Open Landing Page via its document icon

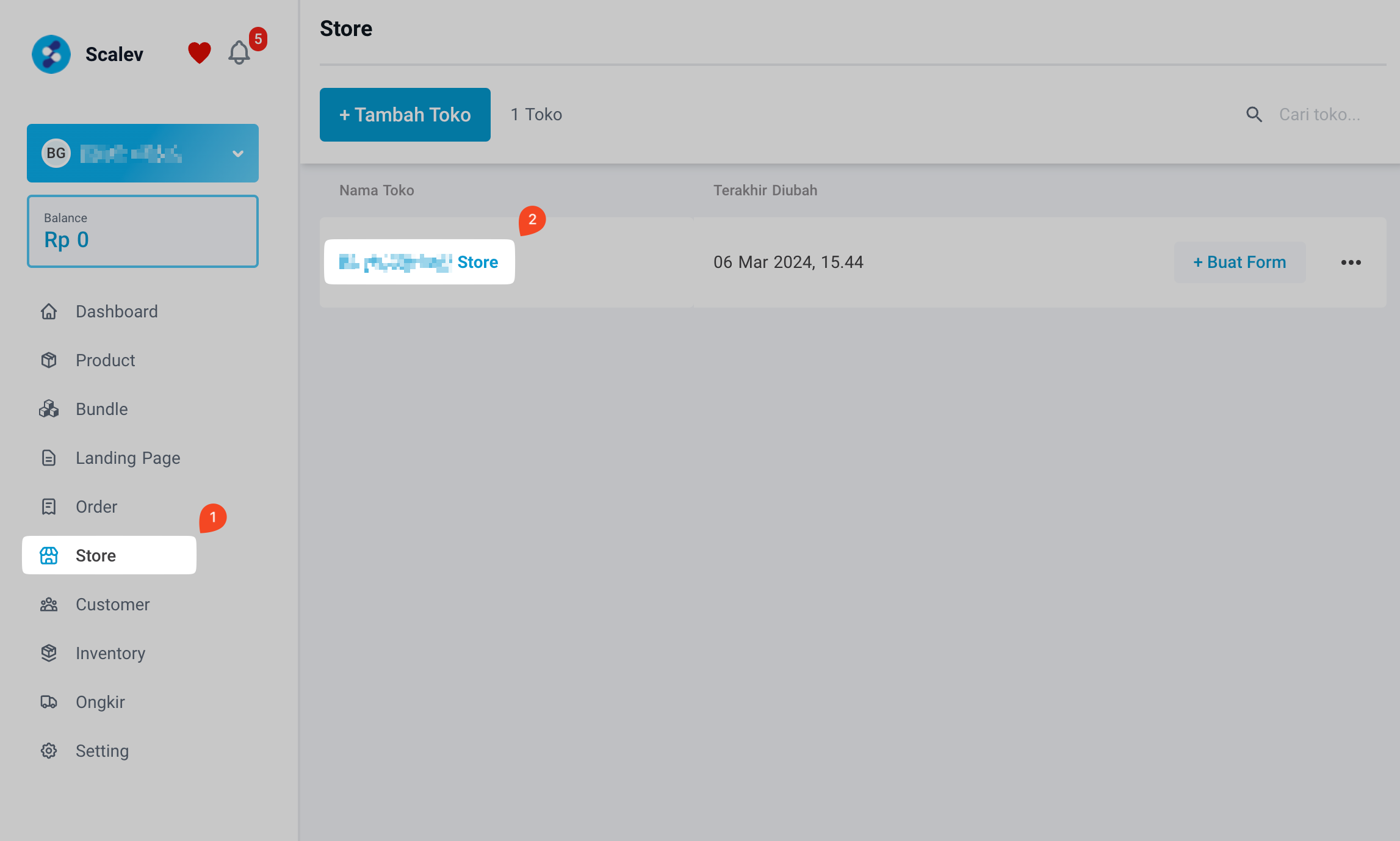[49, 457]
